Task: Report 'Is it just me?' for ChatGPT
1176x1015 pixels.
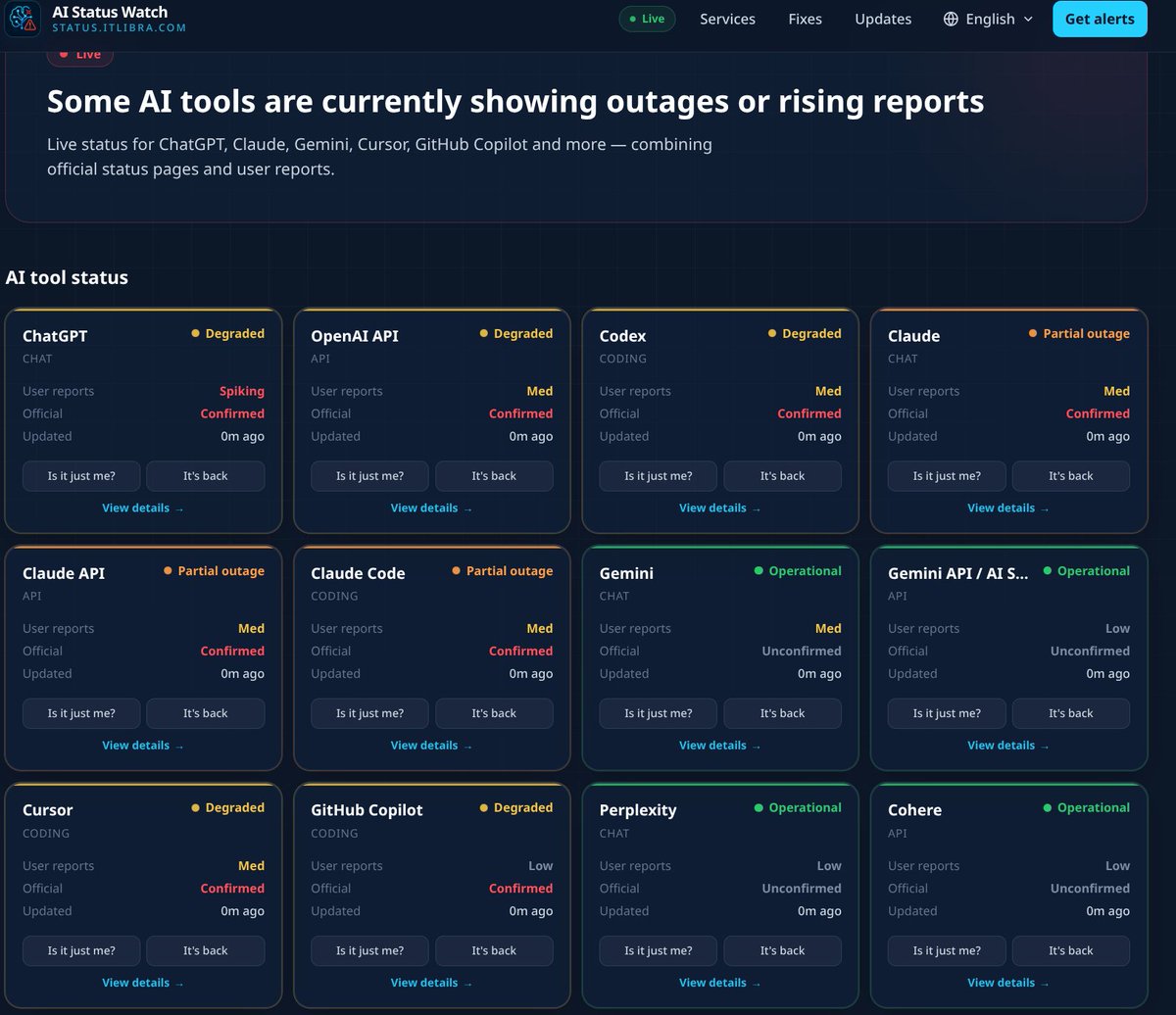Action: pos(81,476)
